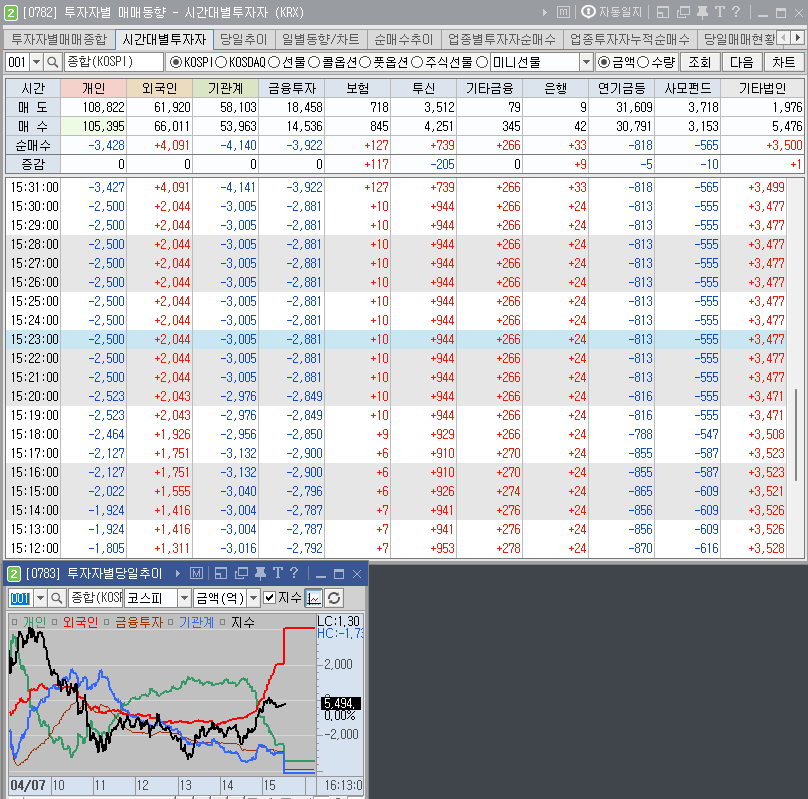808x799 pixels.
Task: Click the 조회 query button
Action: pos(700,62)
